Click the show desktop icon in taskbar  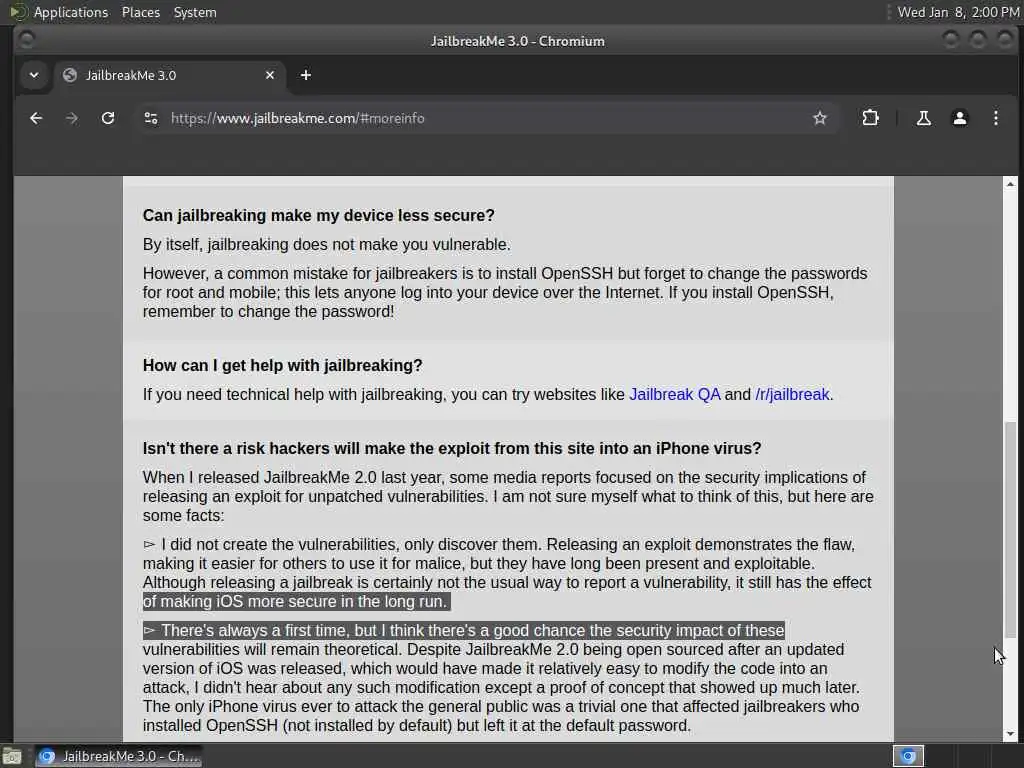[x=12, y=757]
